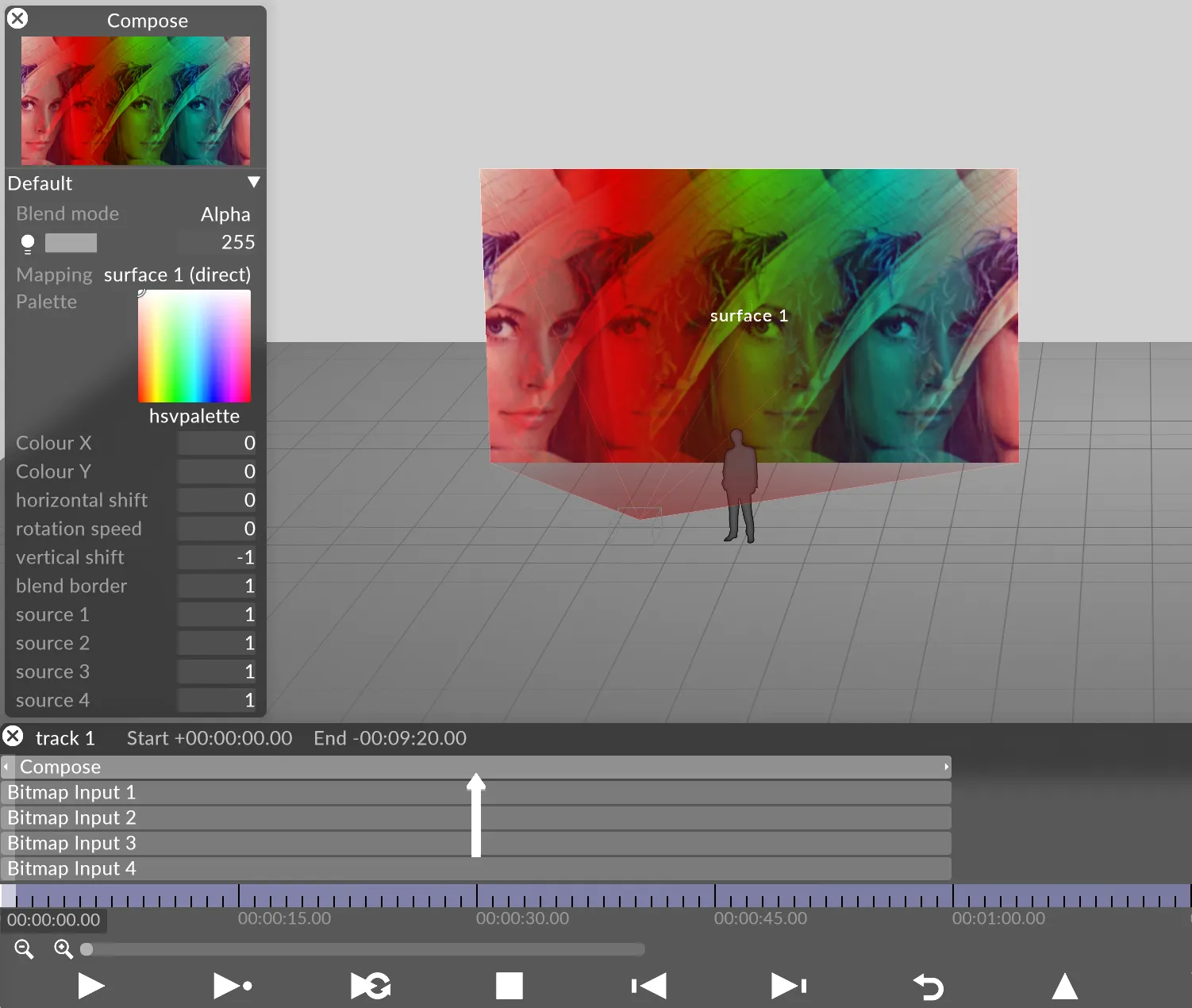Image resolution: width=1192 pixels, height=1008 pixels.
Task: Click the brightness bulb icon
Action: [x=27, y=243]
